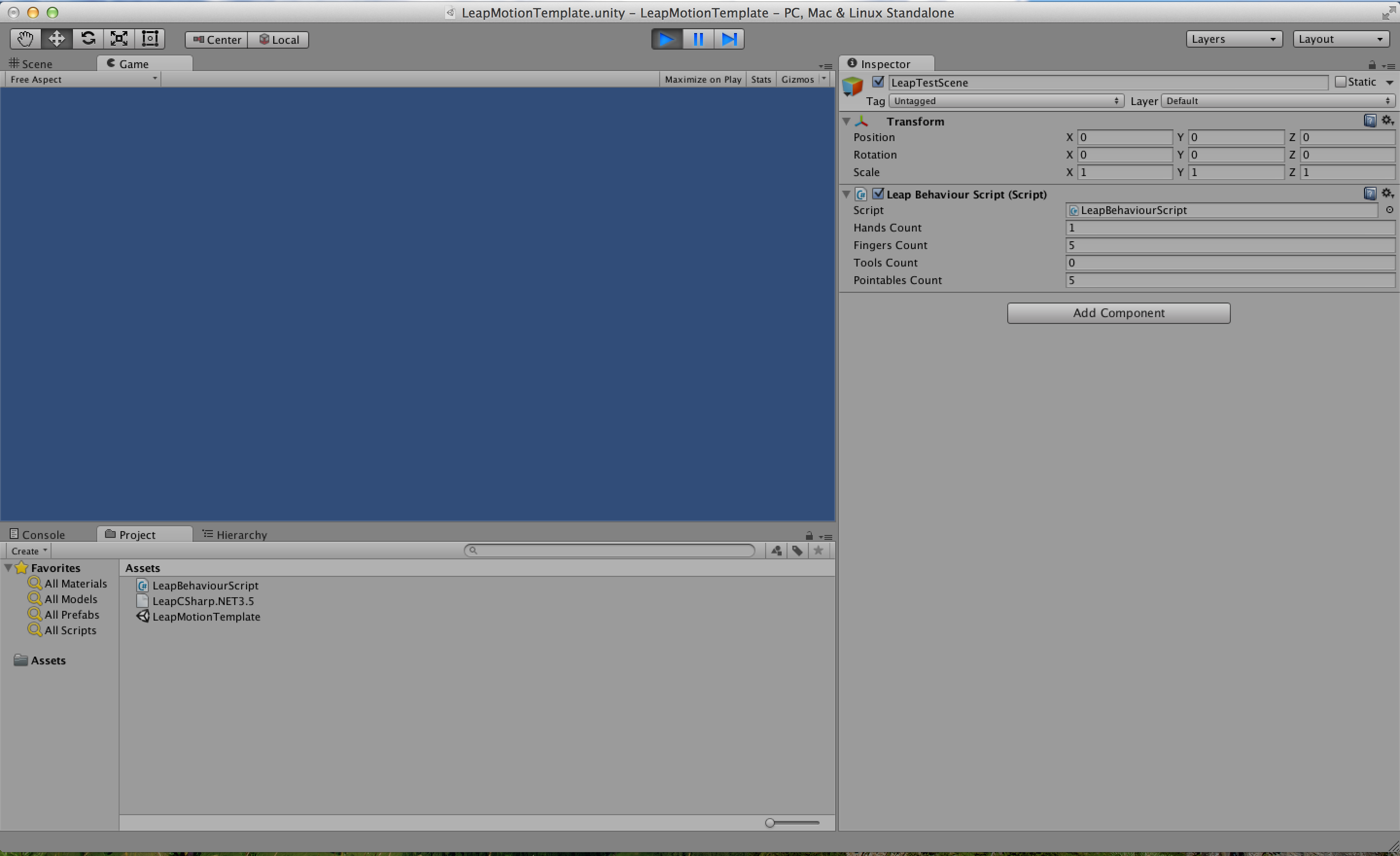The height and width of the screenshot is (856, 1400).
Task: Select the LeapMotionTemplate scene asset
Action: pos(198,617)
